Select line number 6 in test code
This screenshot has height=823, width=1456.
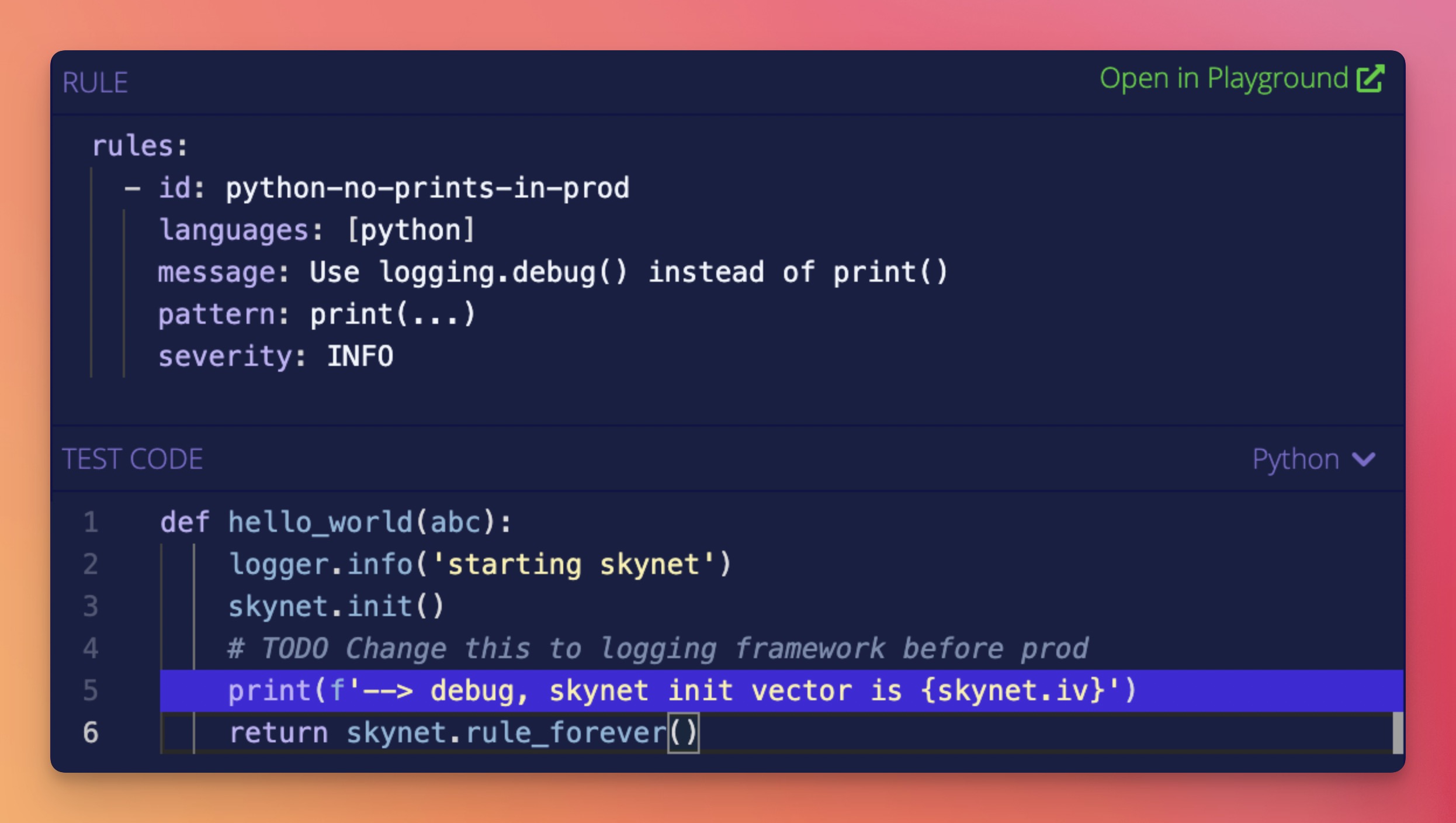coord(91,732)
